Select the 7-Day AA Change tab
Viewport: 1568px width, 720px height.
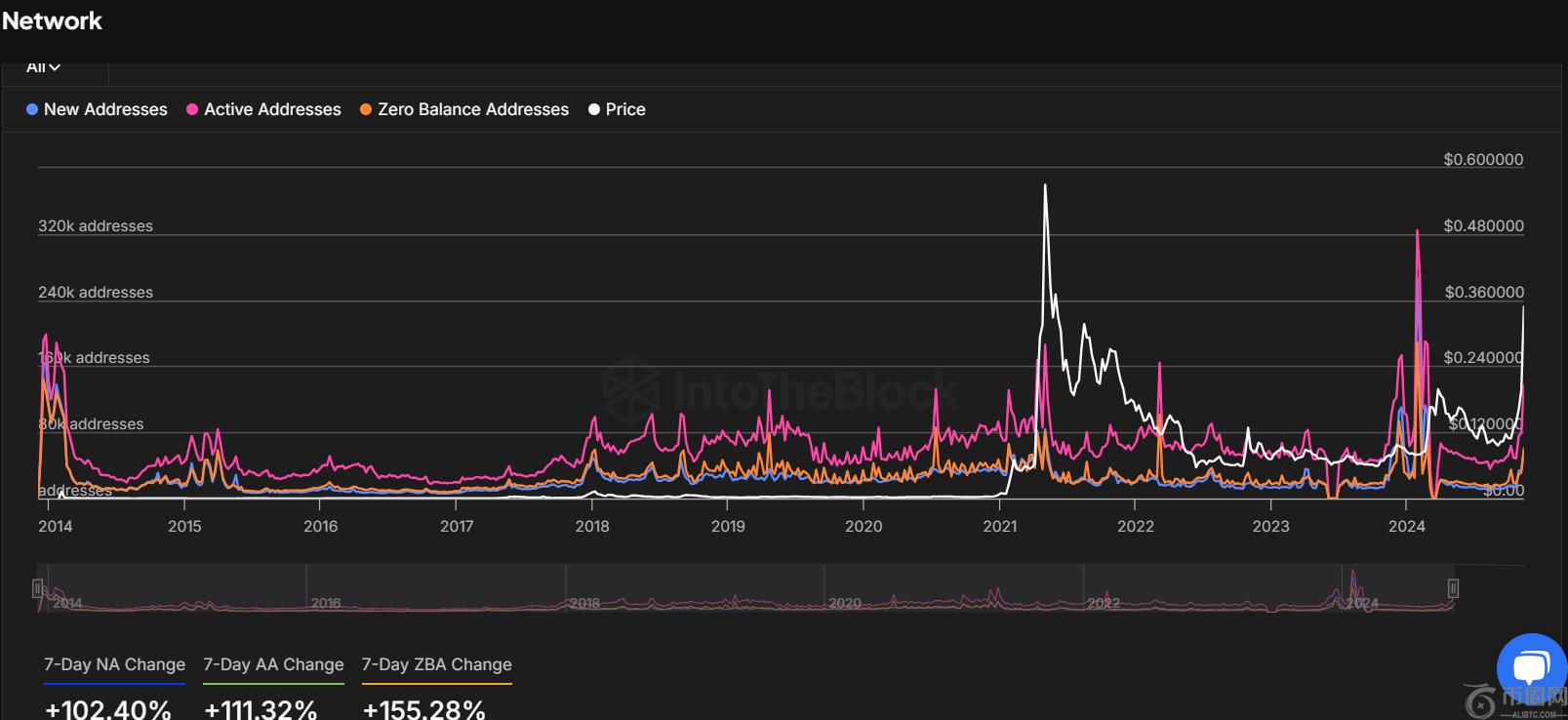tap(273, 664)
